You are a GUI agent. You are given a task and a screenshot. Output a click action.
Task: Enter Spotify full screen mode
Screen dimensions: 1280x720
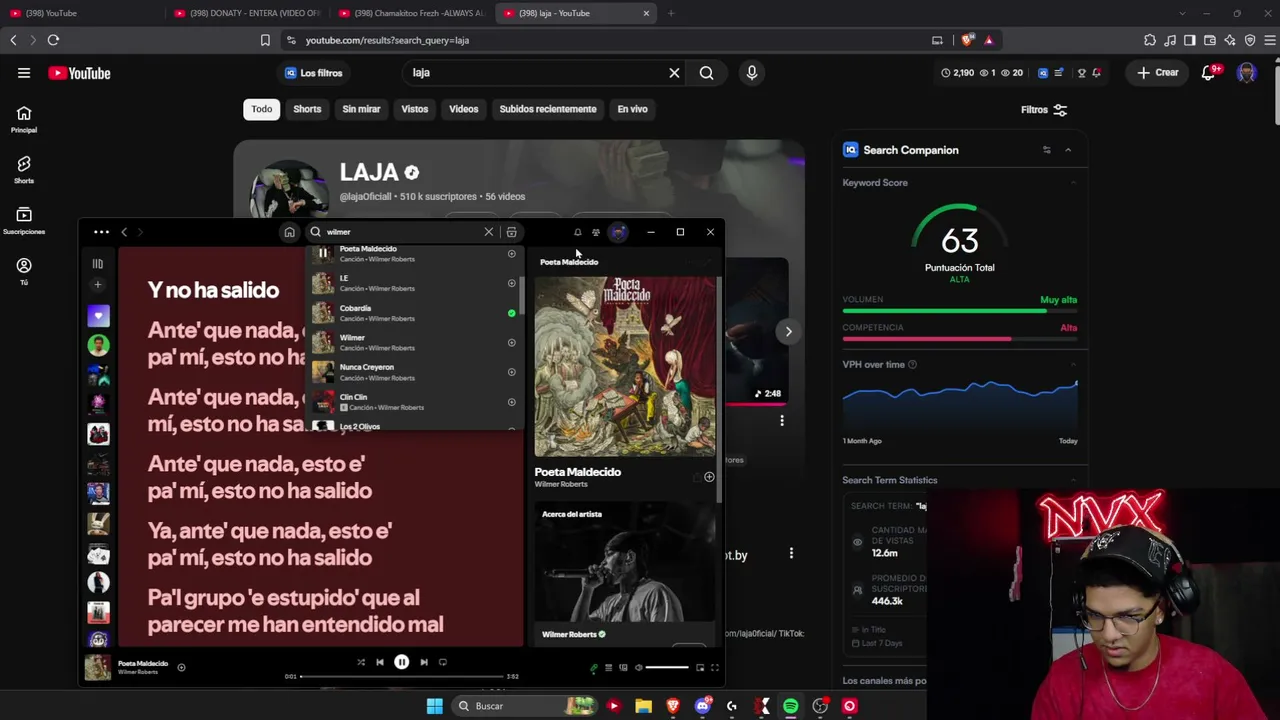715,667
